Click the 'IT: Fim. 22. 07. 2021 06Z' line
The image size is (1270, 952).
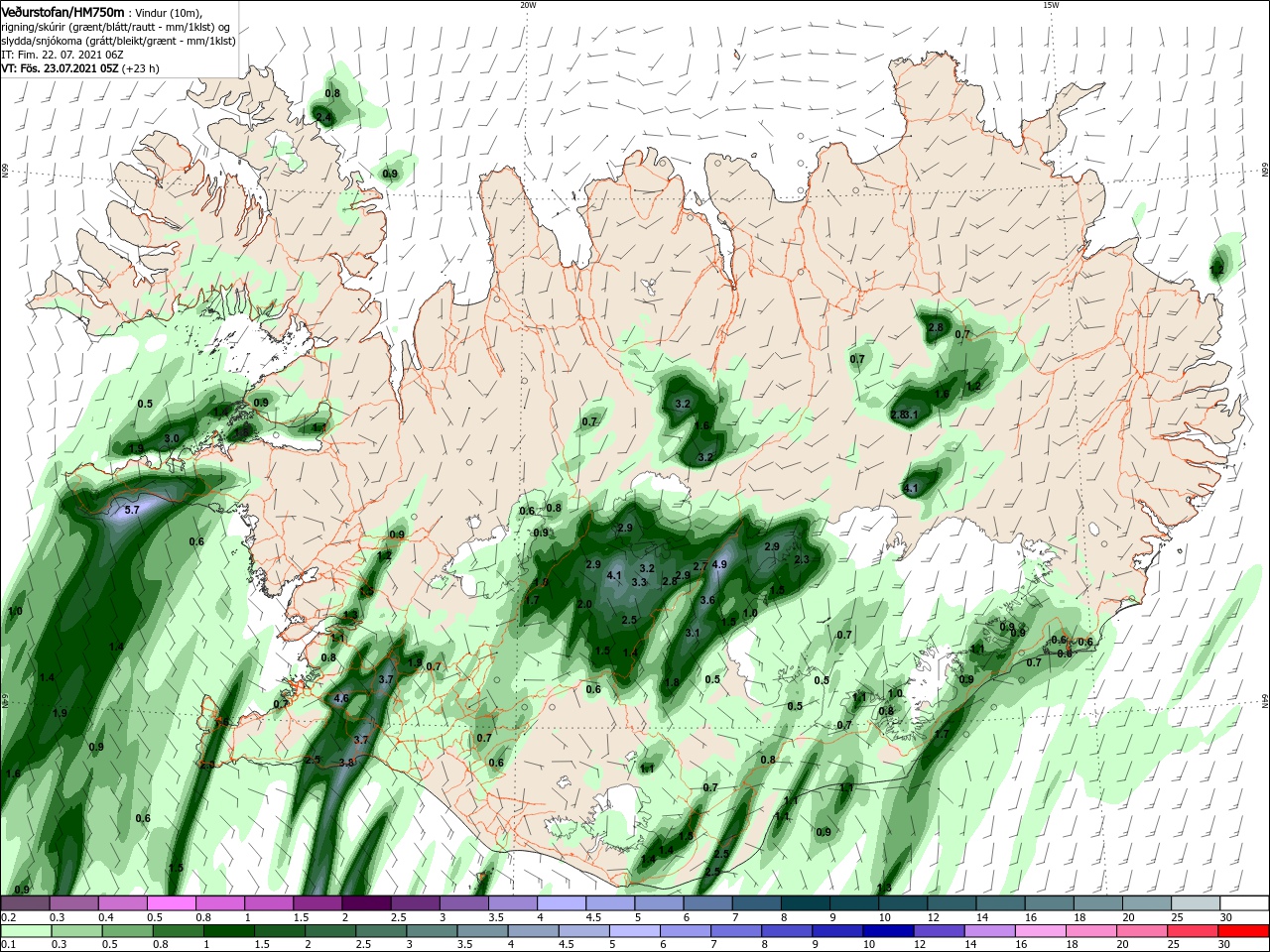point(61,55)
